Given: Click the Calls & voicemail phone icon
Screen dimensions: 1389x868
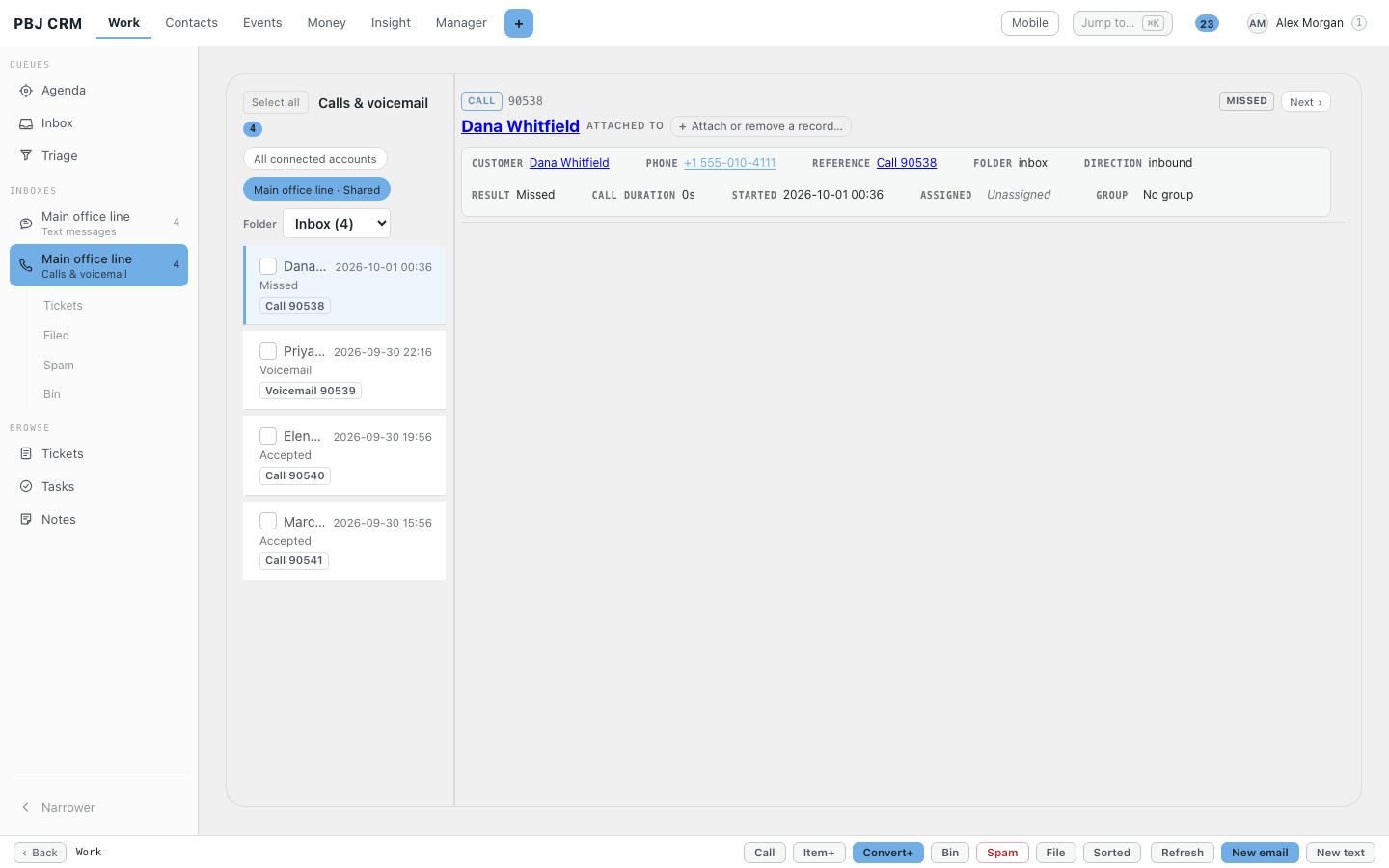Looking at the screenshot, I should [x=26, y=265].
